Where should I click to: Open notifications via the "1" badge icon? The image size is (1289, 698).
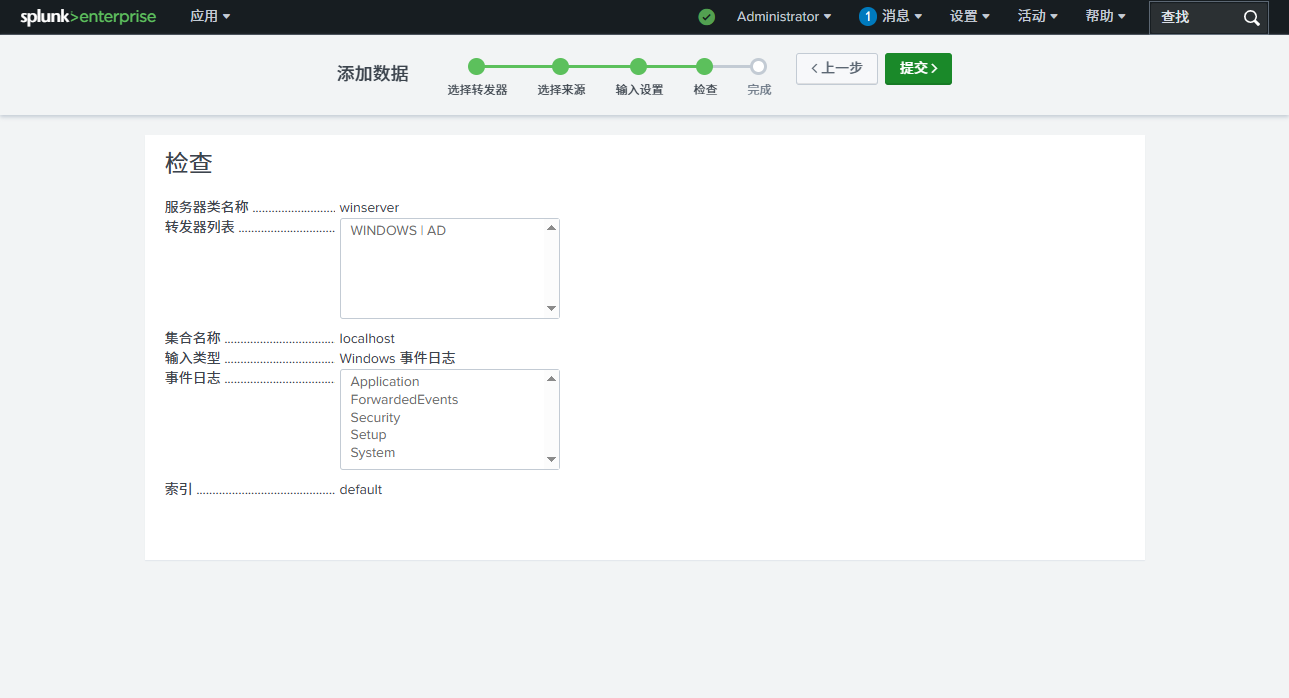click(865, 15)
